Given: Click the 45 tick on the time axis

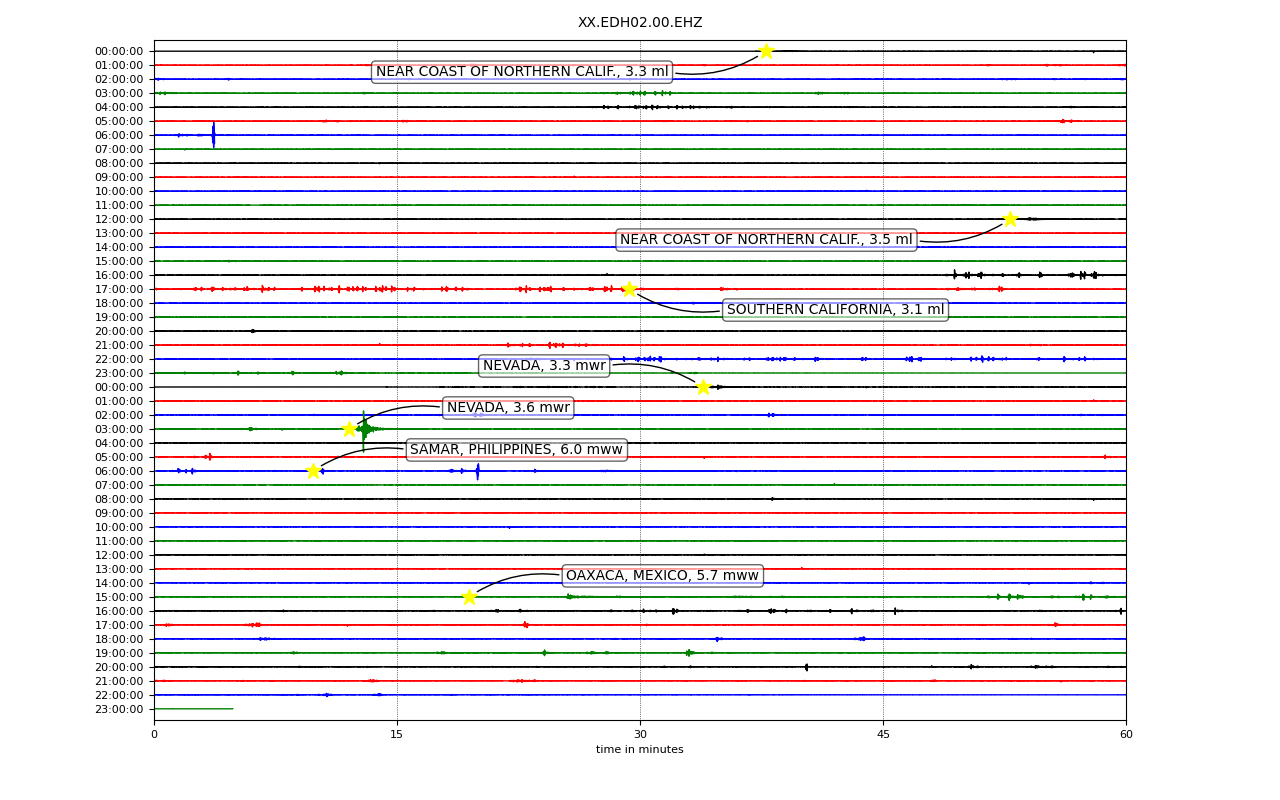Looking at the screenshot, I should 883,735.
